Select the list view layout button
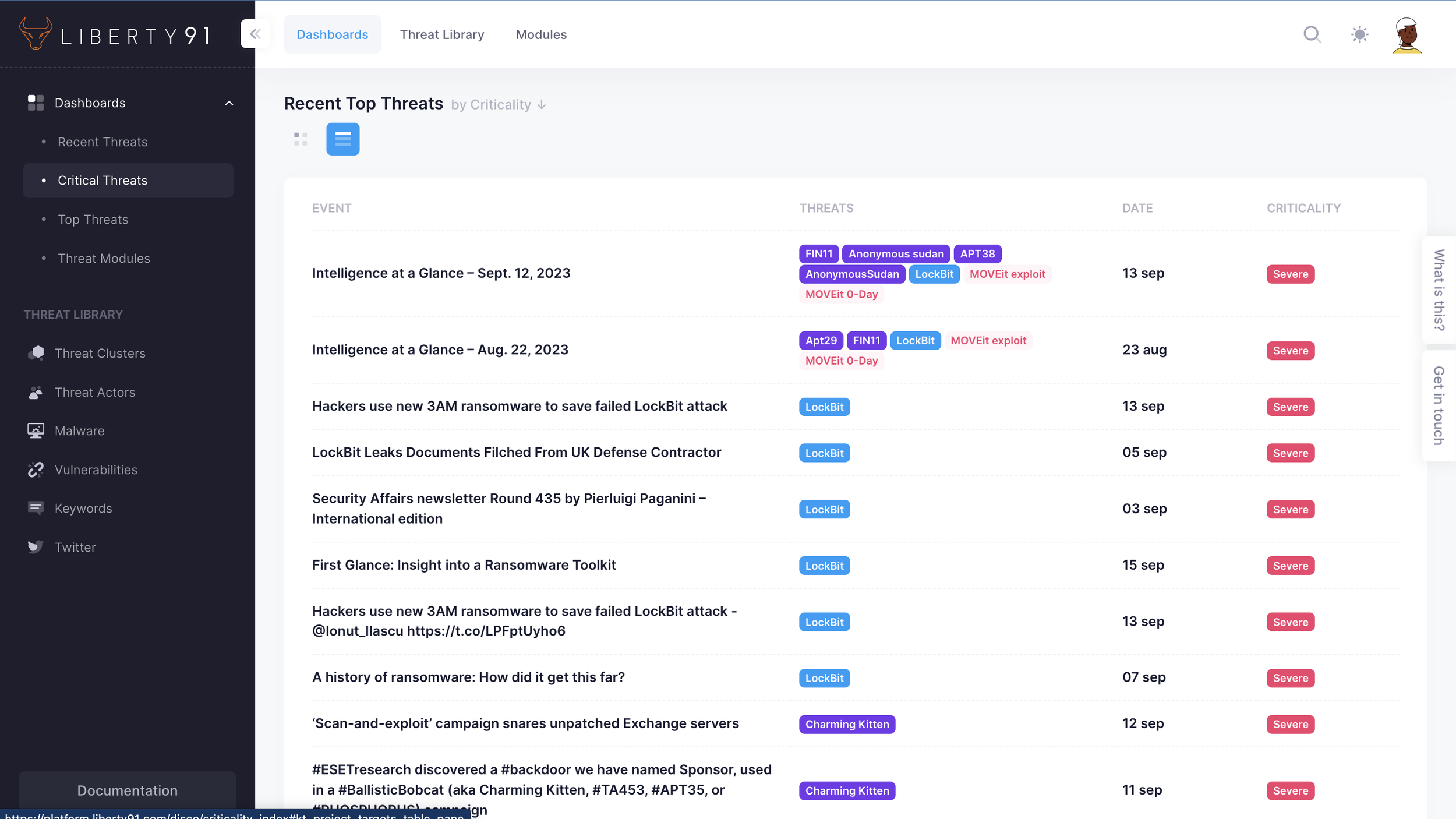 point(342,139)
